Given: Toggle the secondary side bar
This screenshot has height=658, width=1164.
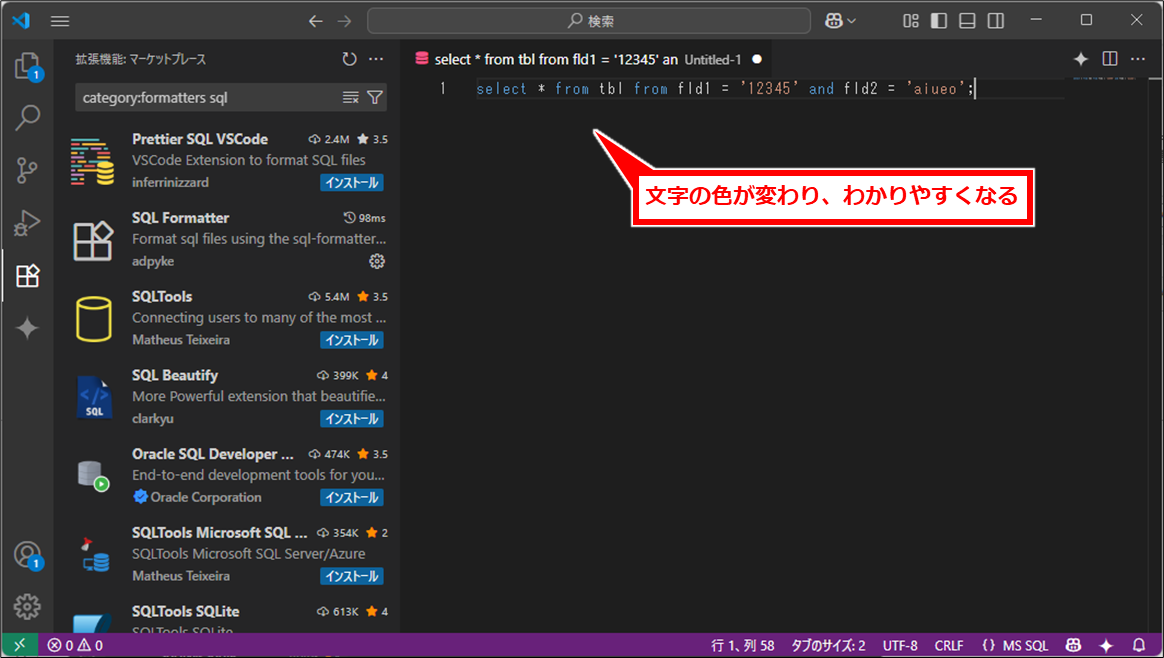Looking at the screenshot, I should click(996, 21).
